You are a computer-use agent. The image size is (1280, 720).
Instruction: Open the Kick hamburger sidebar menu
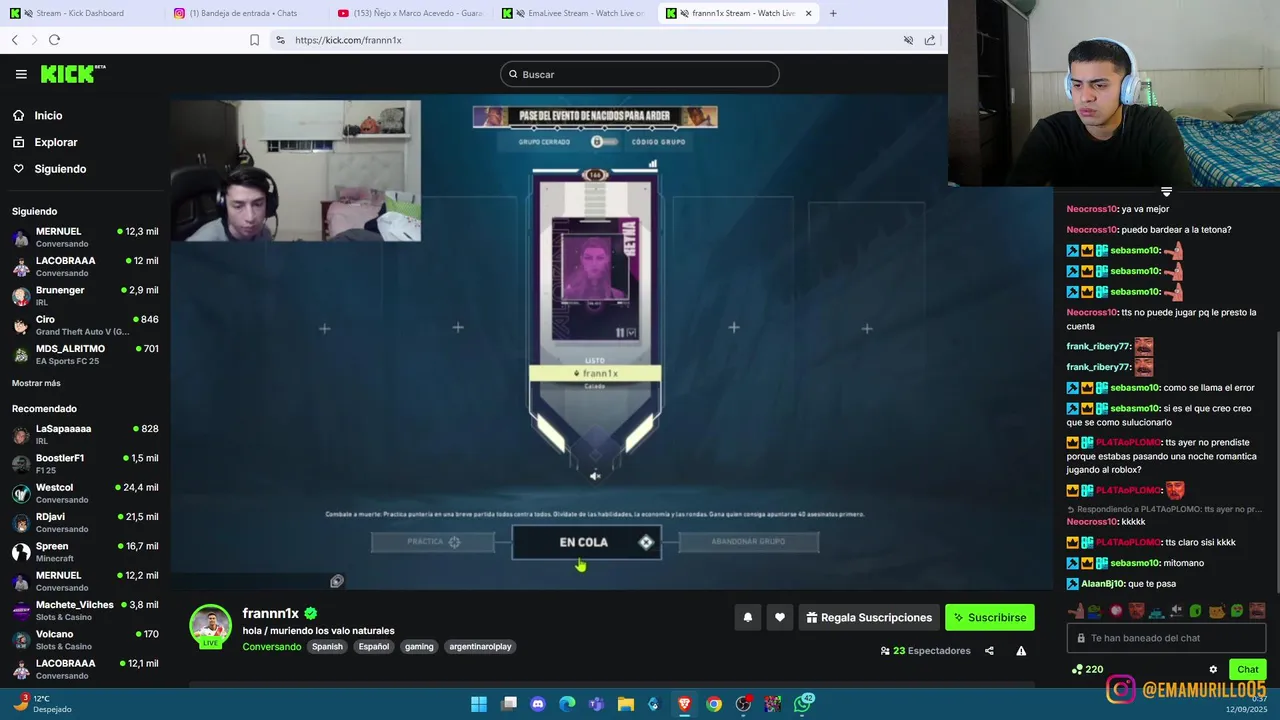[x=21, y=74]
